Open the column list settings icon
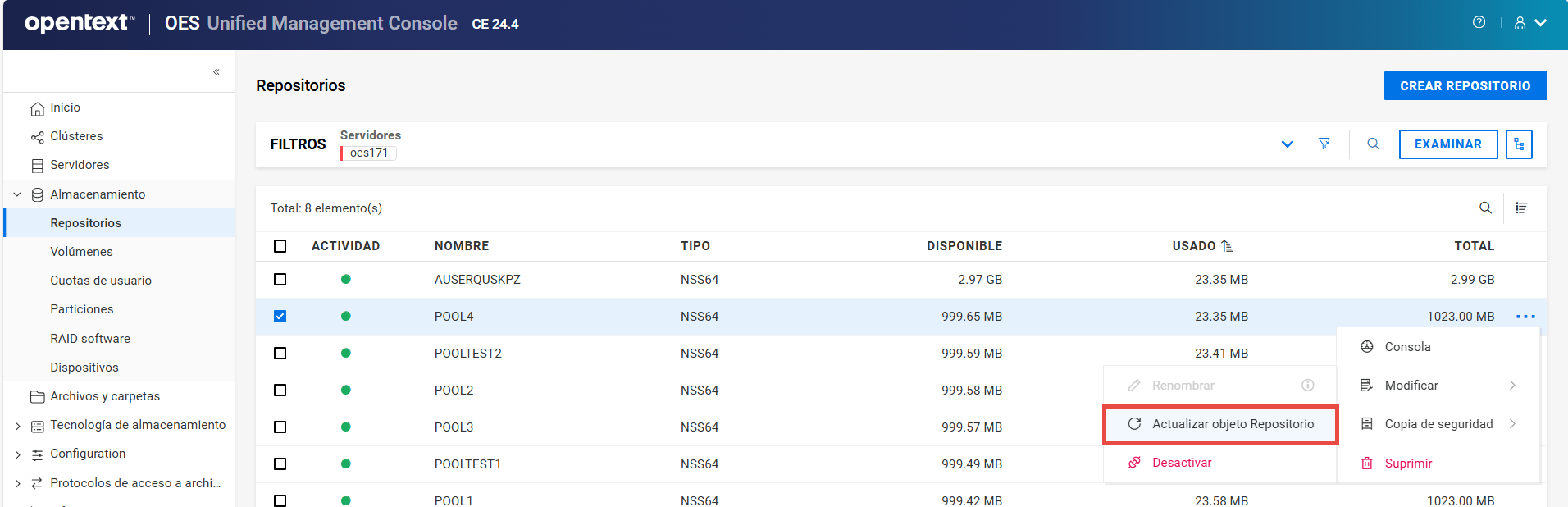The width and height of the screenshot is (1568, 507). (1521, 208)
